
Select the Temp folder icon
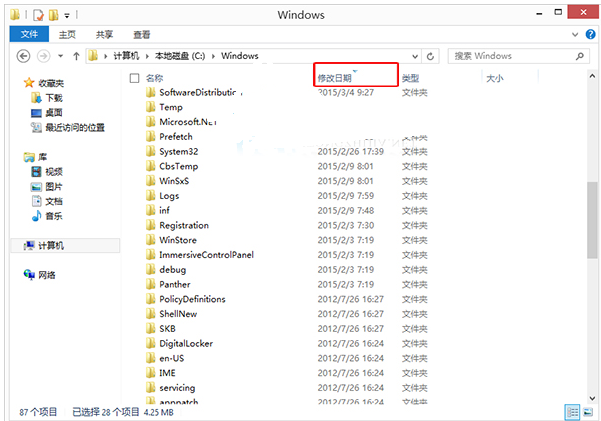[151, 107]
